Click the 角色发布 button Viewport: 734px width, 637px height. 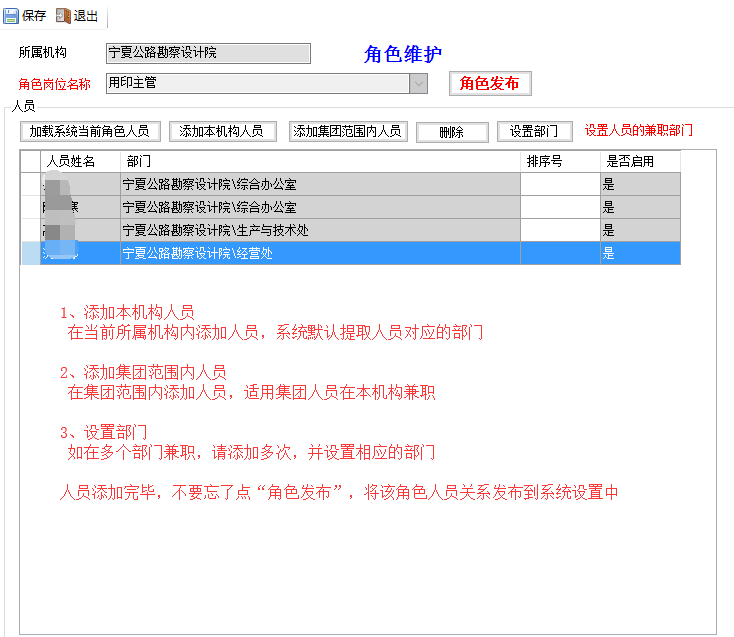(489, 83)
